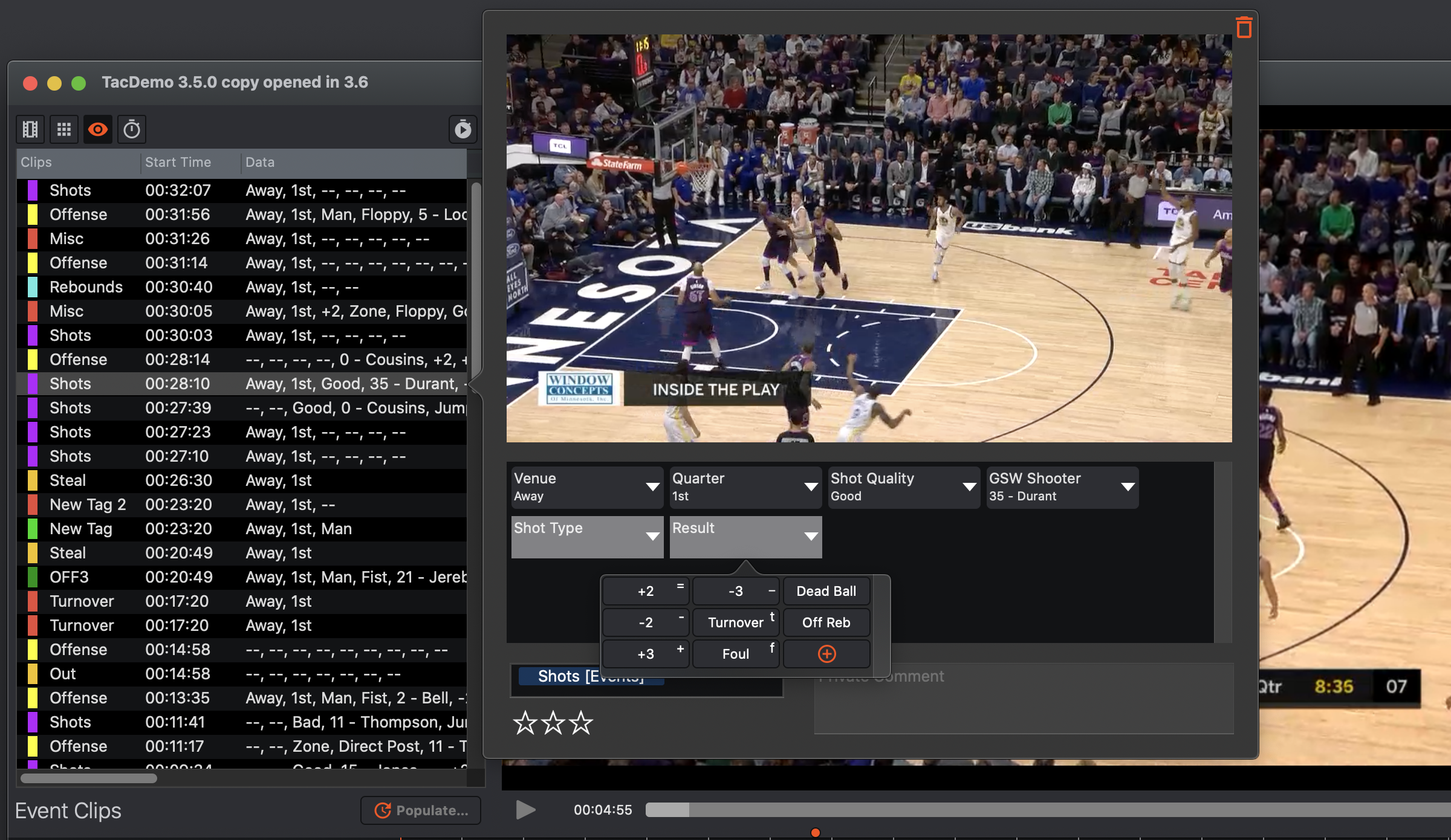Select the OFF3 clip row
1451x840 pixels.
coord(242,577)
